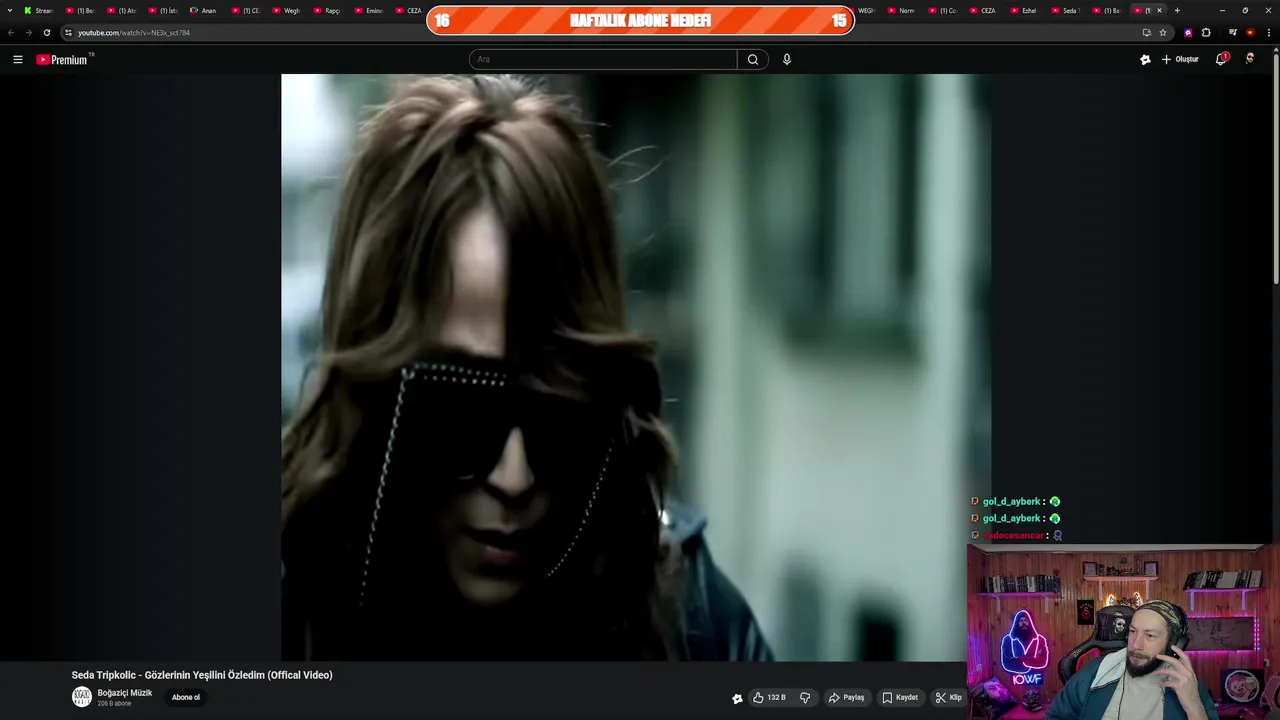1280x720 pixels.
Task: Open the purple extension icon
Action: point(1188,32)
